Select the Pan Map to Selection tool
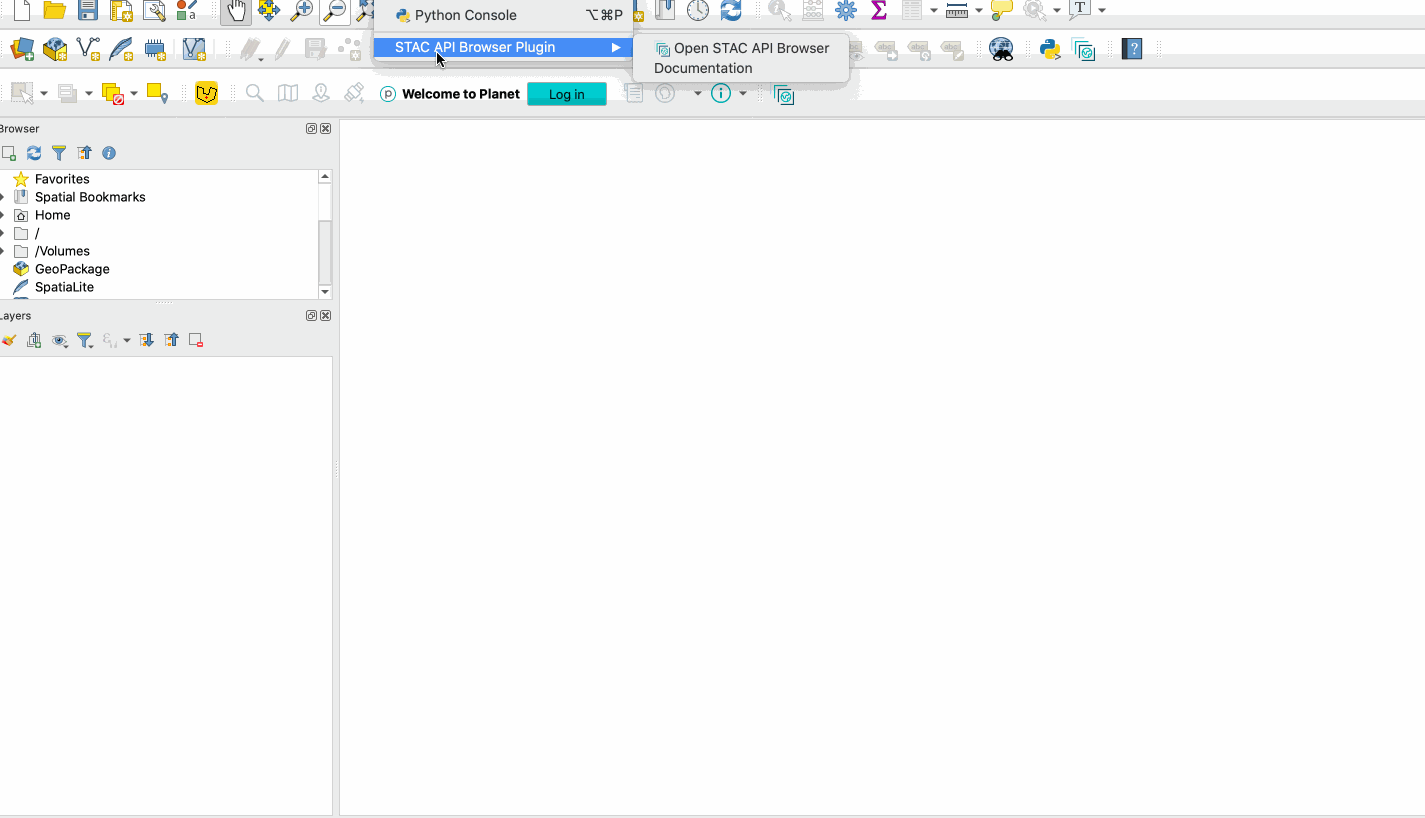The height and width of the screenshot is (818, 1425). 268,11
